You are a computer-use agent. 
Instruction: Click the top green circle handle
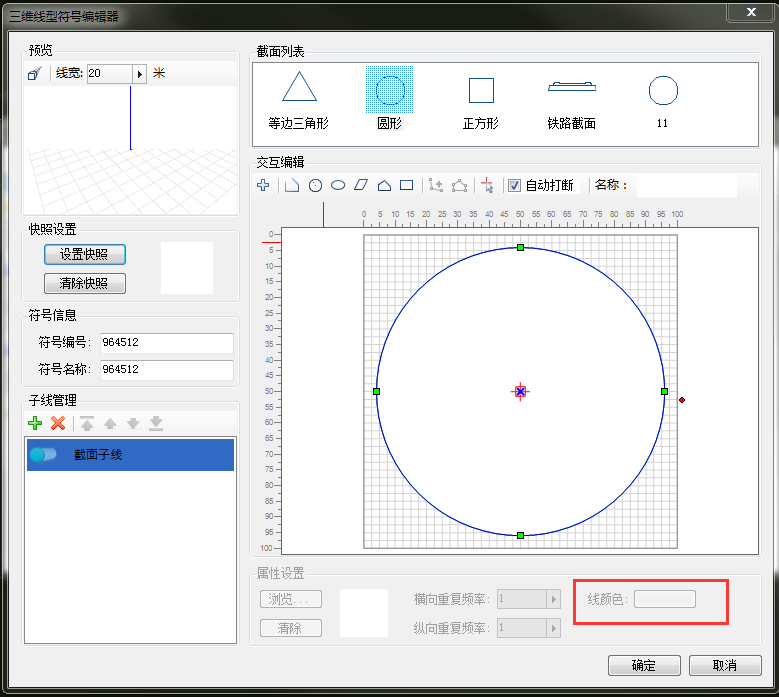tap(520, 247)
